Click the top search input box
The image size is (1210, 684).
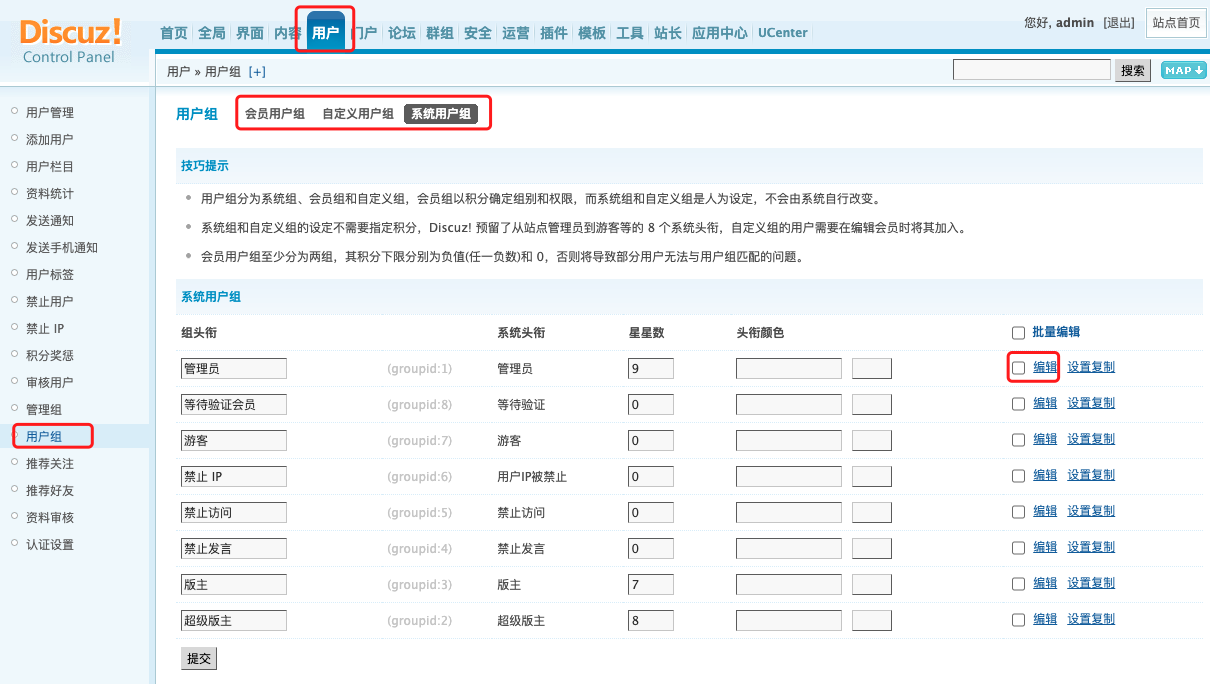pyautogui.click(x=1031, y=70)
